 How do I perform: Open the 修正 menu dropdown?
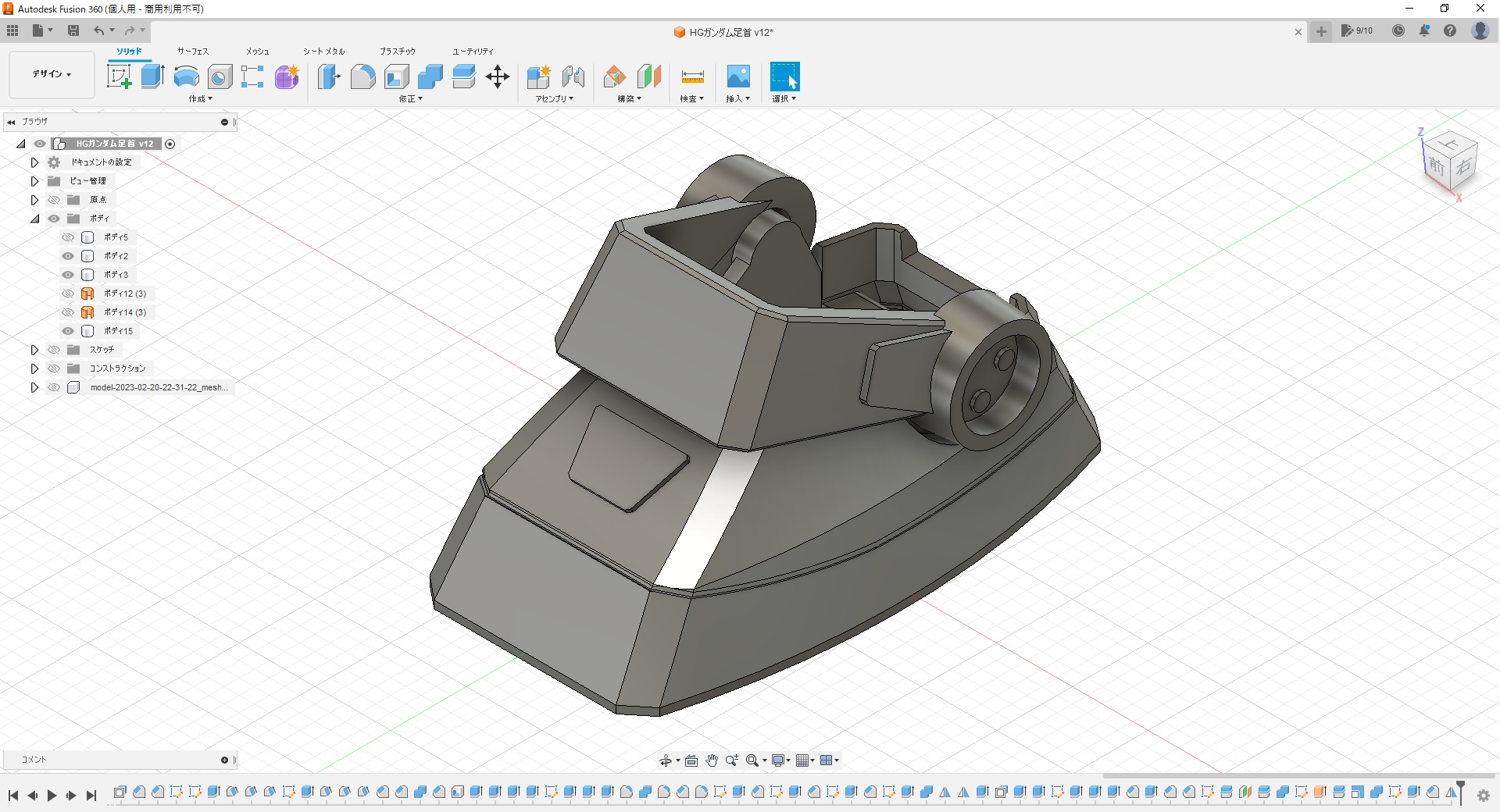click(x=410, y=99)
